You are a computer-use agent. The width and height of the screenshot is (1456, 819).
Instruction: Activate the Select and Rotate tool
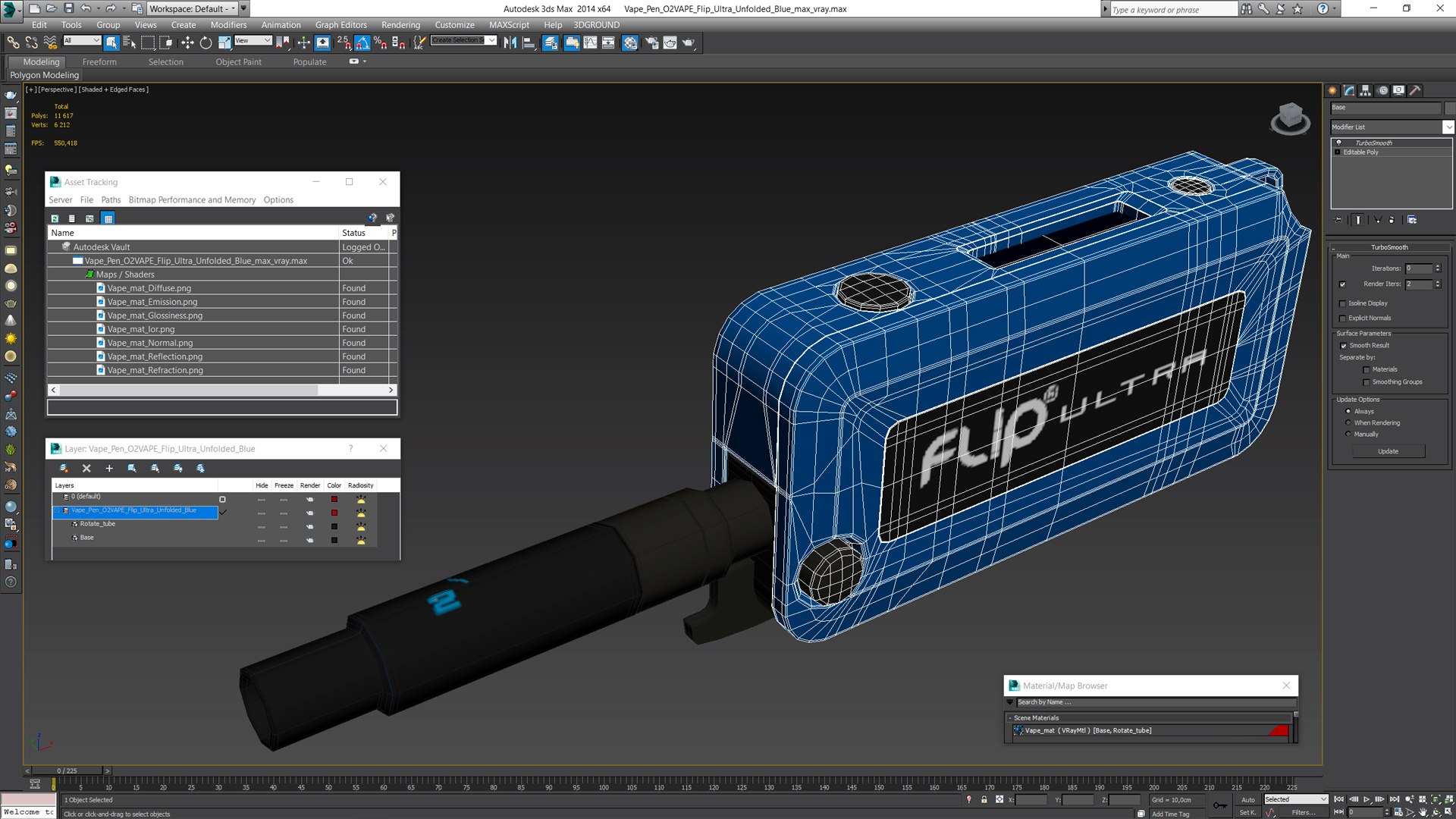tap(206, 43)
